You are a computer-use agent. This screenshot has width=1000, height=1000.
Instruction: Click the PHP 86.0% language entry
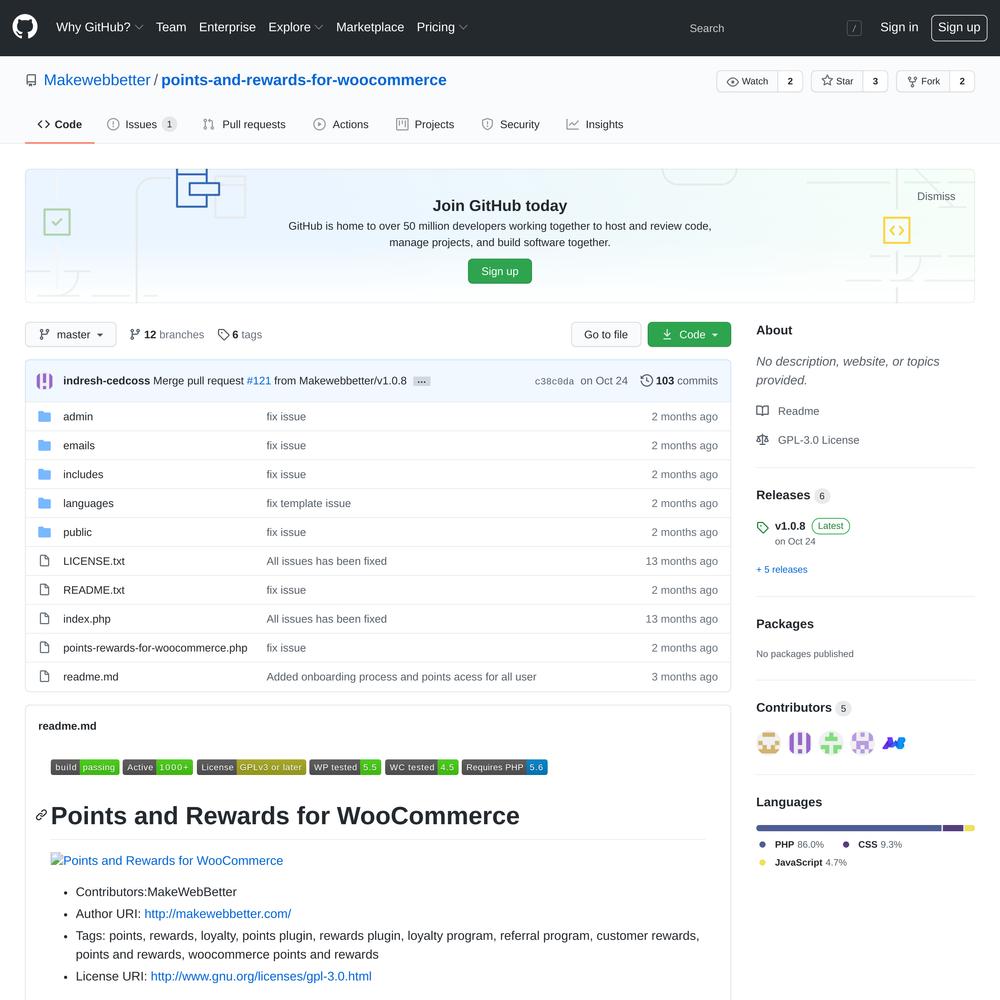coord(791,844)
